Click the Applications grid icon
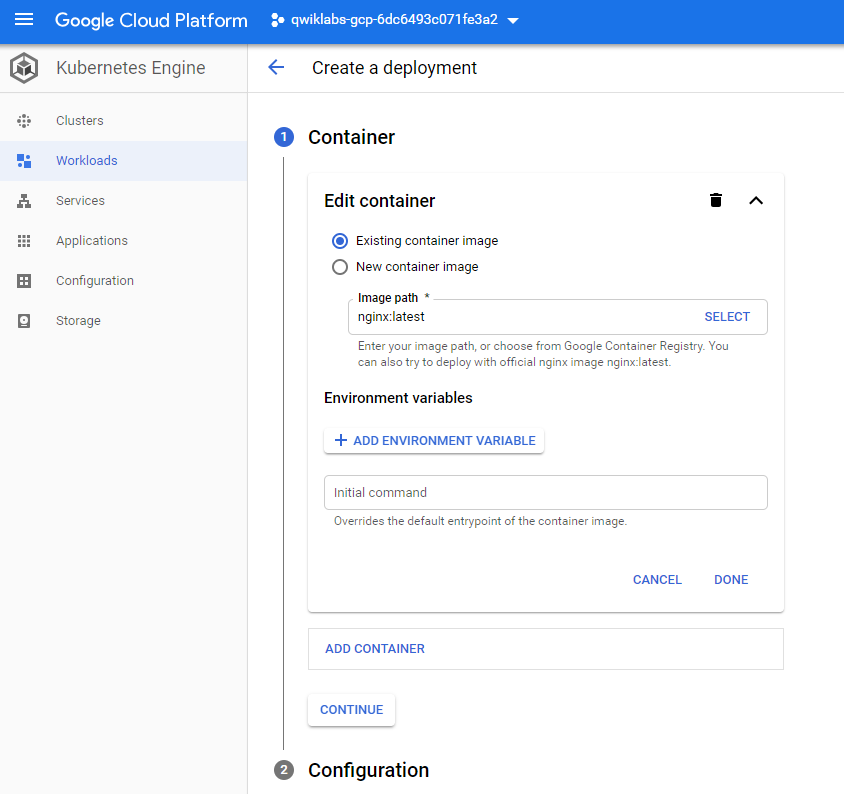The image size is (844, 794). point(24,241)
